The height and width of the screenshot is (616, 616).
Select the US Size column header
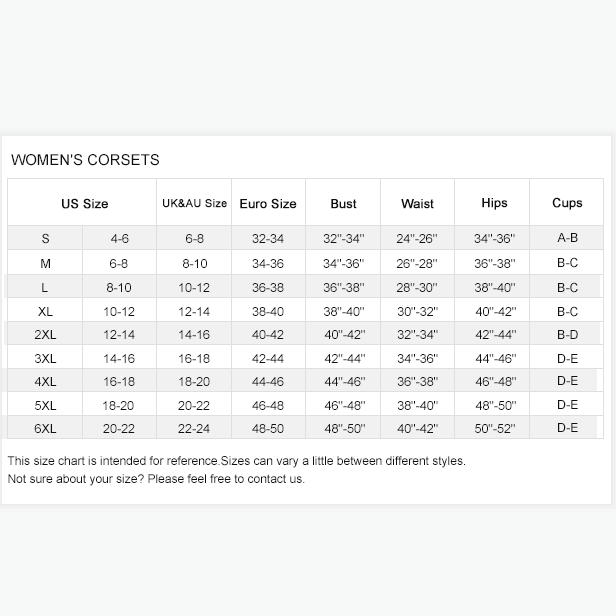coord(84,204)
